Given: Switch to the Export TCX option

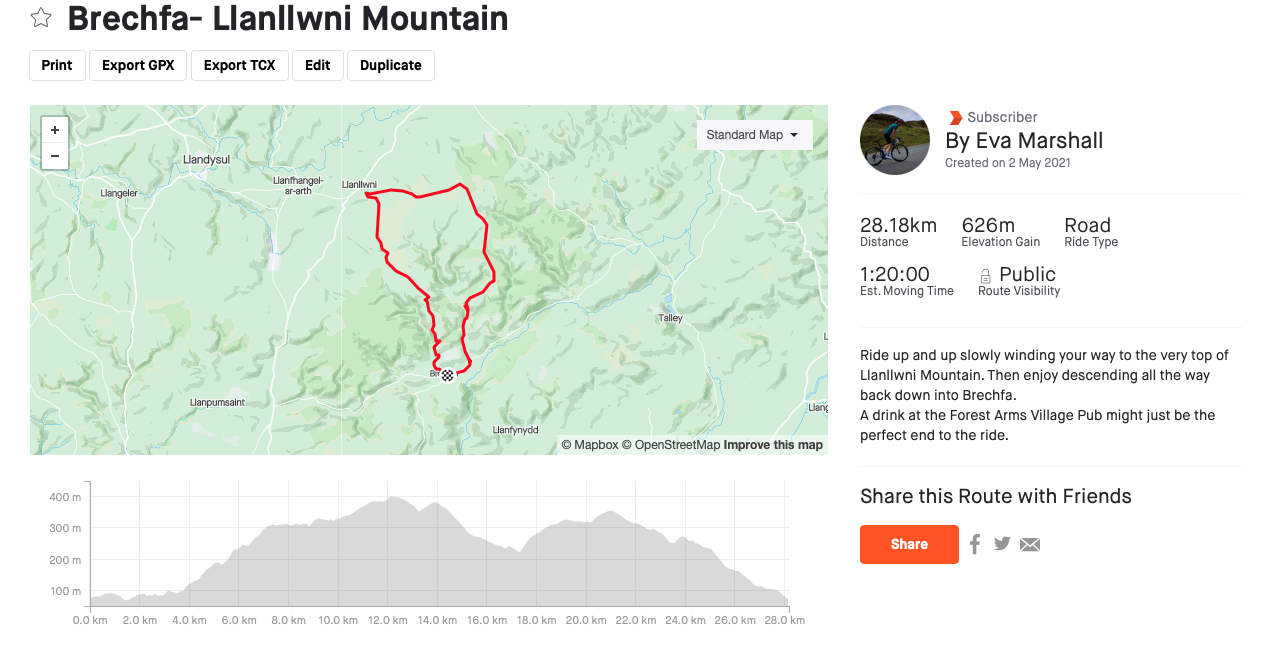Looking at the screenshot, I should click(x=239, y=65).
